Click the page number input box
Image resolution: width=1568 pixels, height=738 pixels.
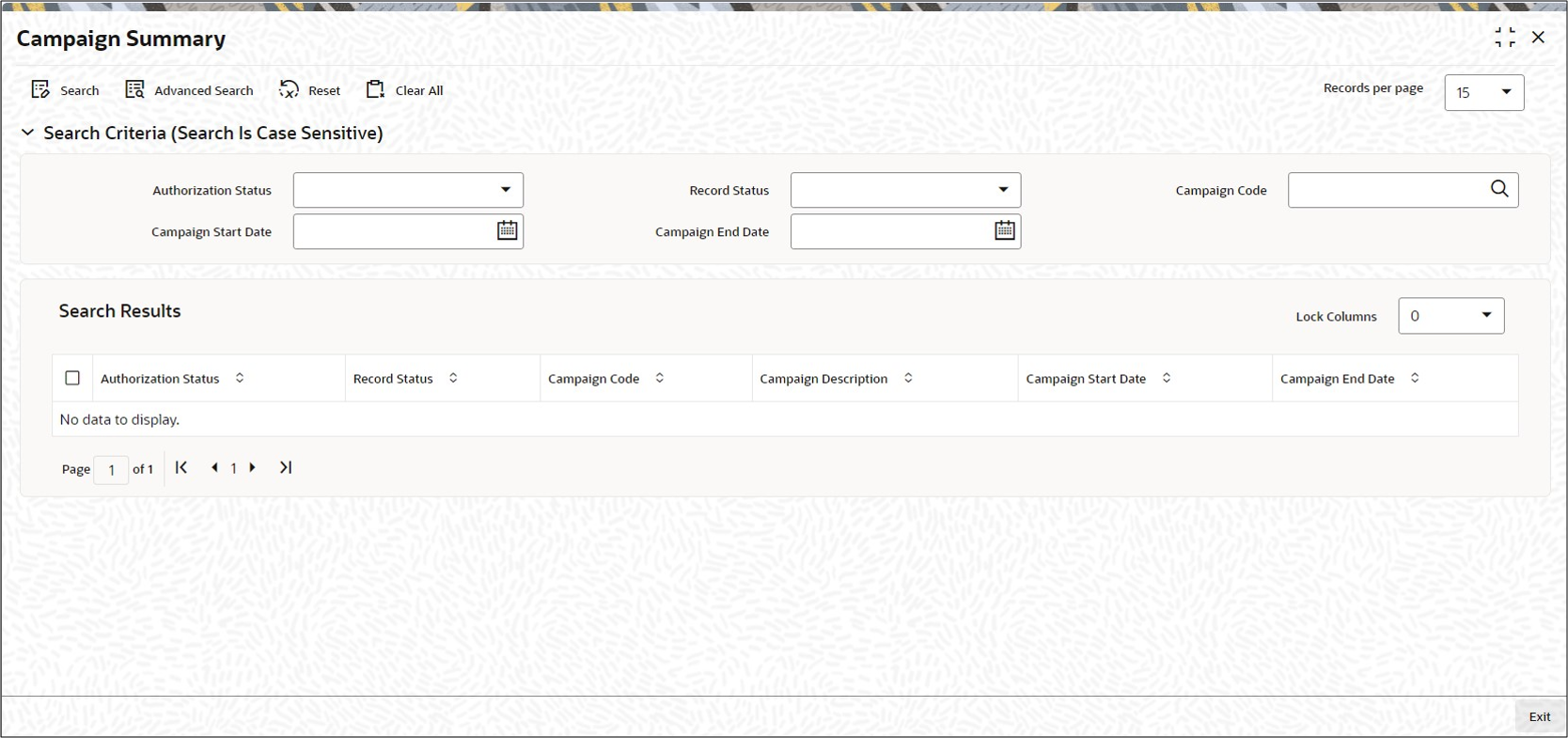pos(111,469)
